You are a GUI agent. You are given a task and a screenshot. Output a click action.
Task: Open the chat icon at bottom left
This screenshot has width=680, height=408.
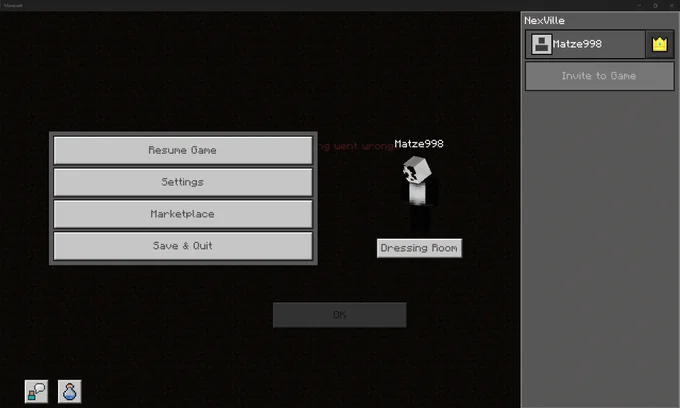36,392
